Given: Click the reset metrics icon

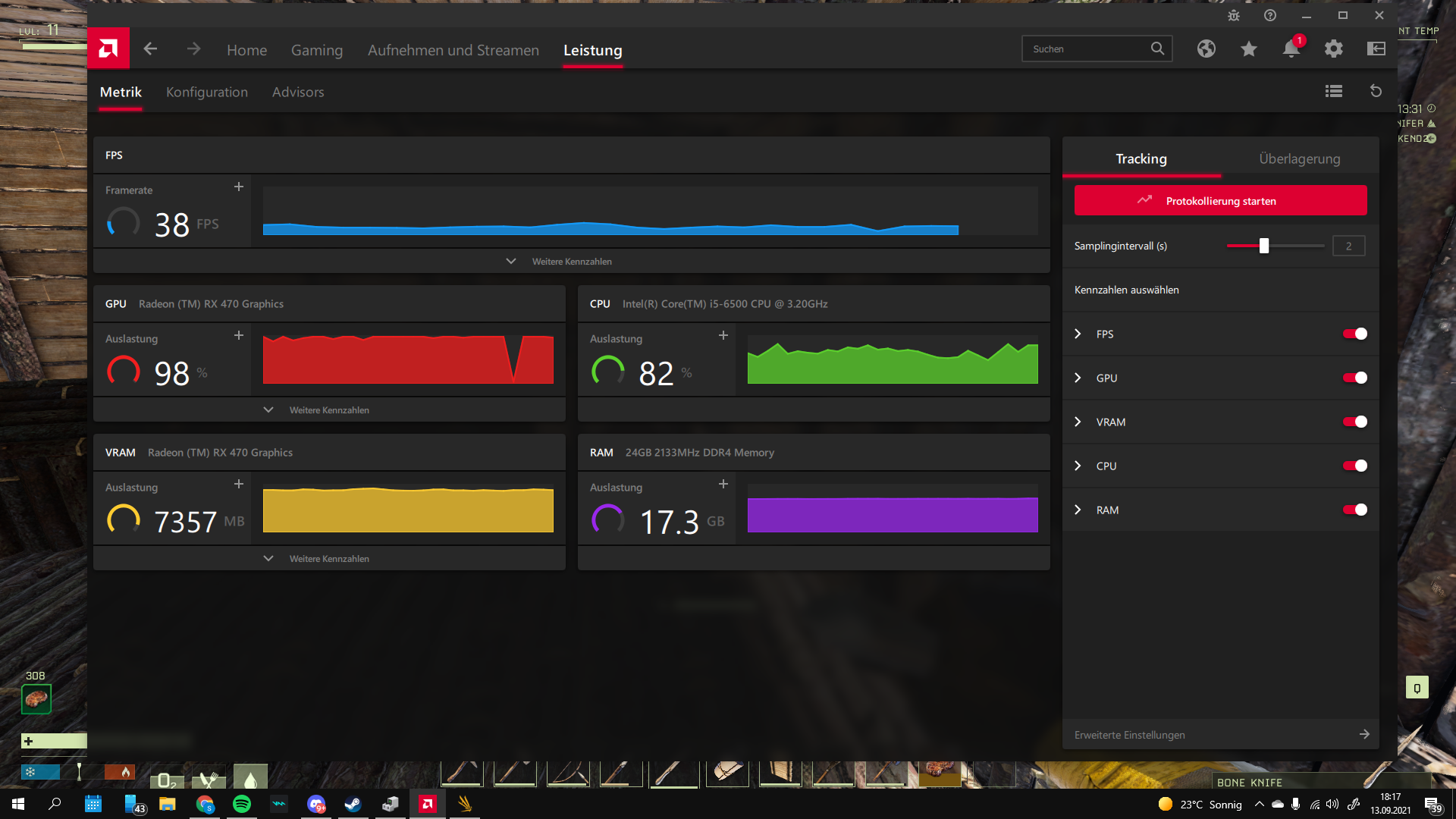Looking at the screenshot, I should 1376,91.
